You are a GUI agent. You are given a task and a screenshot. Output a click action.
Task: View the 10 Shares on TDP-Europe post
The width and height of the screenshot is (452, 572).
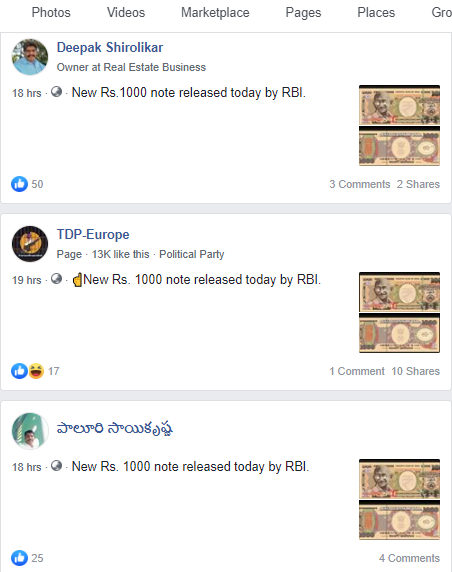416,371
